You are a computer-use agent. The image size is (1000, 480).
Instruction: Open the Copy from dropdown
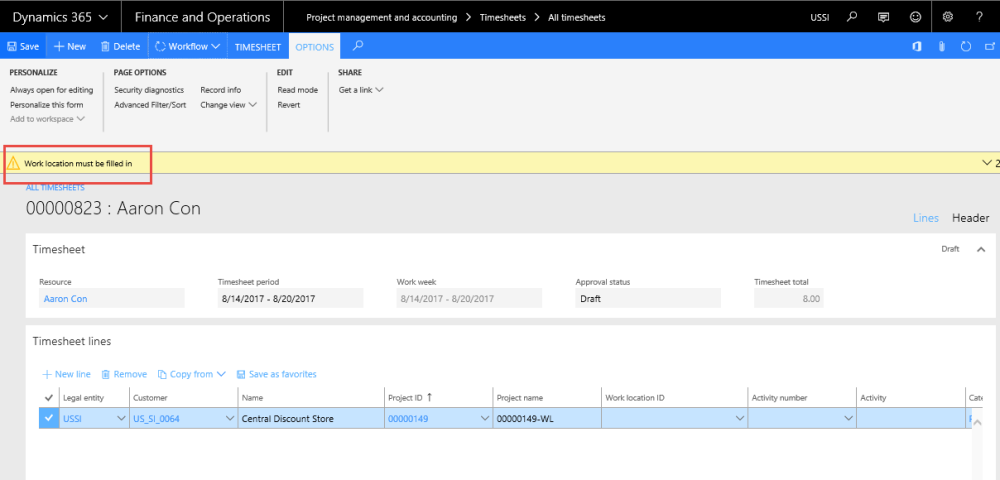click(x=192, y=374)
